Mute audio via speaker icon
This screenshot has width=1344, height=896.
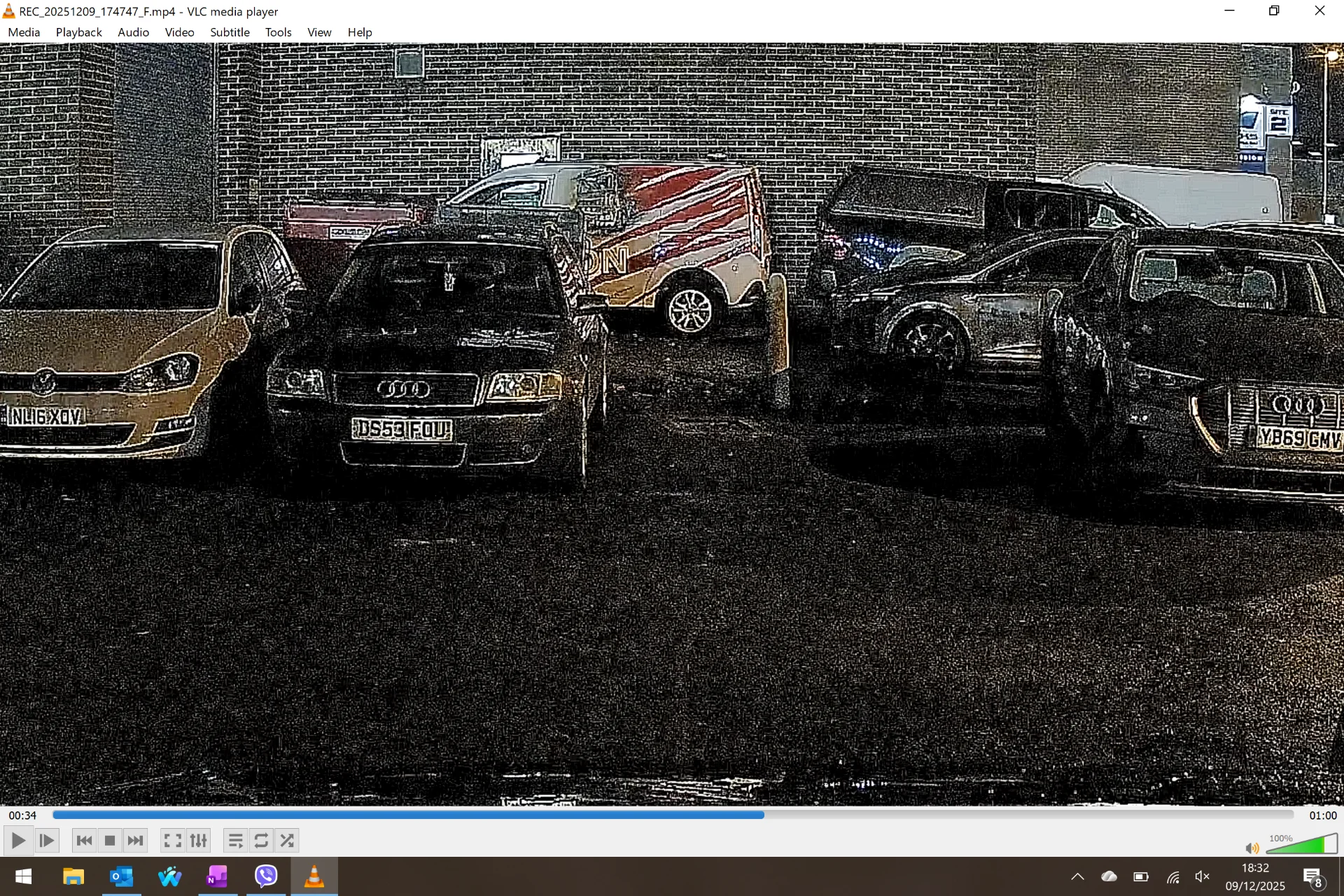1252,848
